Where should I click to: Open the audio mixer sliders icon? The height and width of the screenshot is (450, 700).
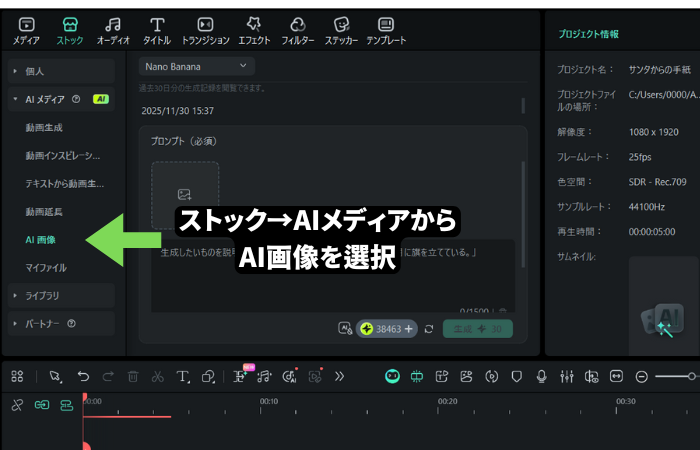[x=567, y=376]
